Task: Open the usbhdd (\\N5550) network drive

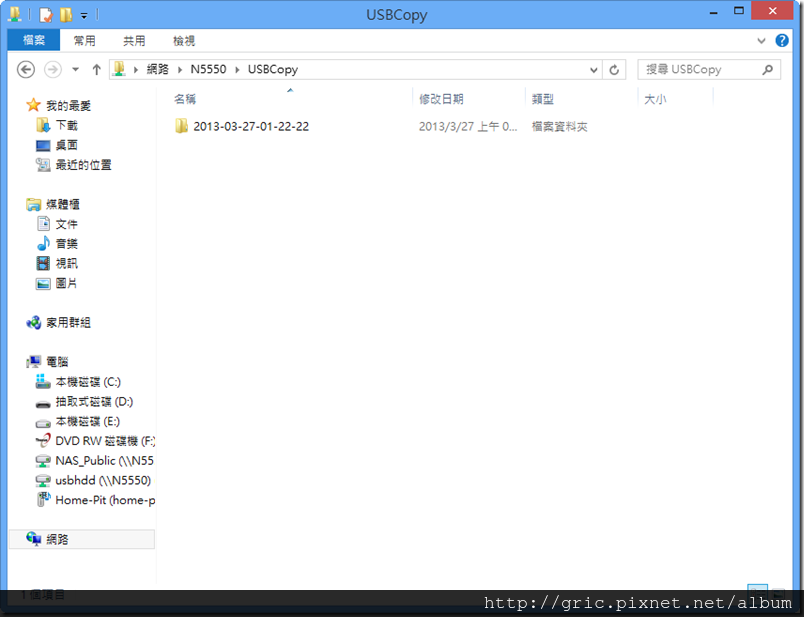Action: (103, 481)
